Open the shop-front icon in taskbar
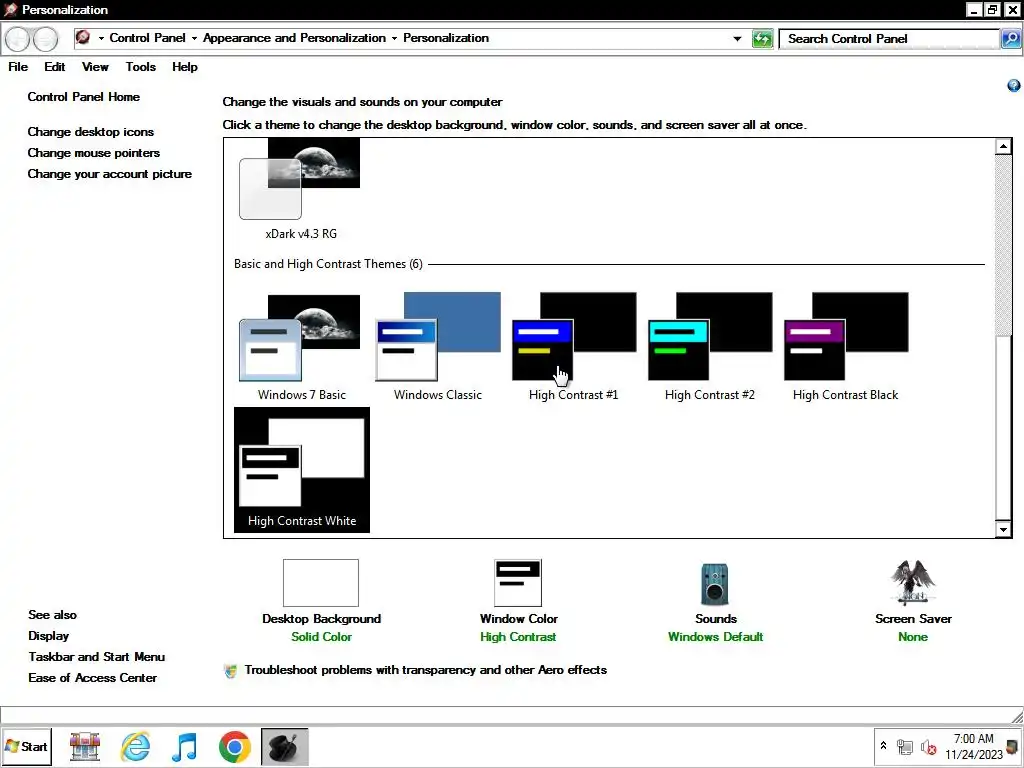The height and width of the screenshot is (768, 1024). point(85,746)
